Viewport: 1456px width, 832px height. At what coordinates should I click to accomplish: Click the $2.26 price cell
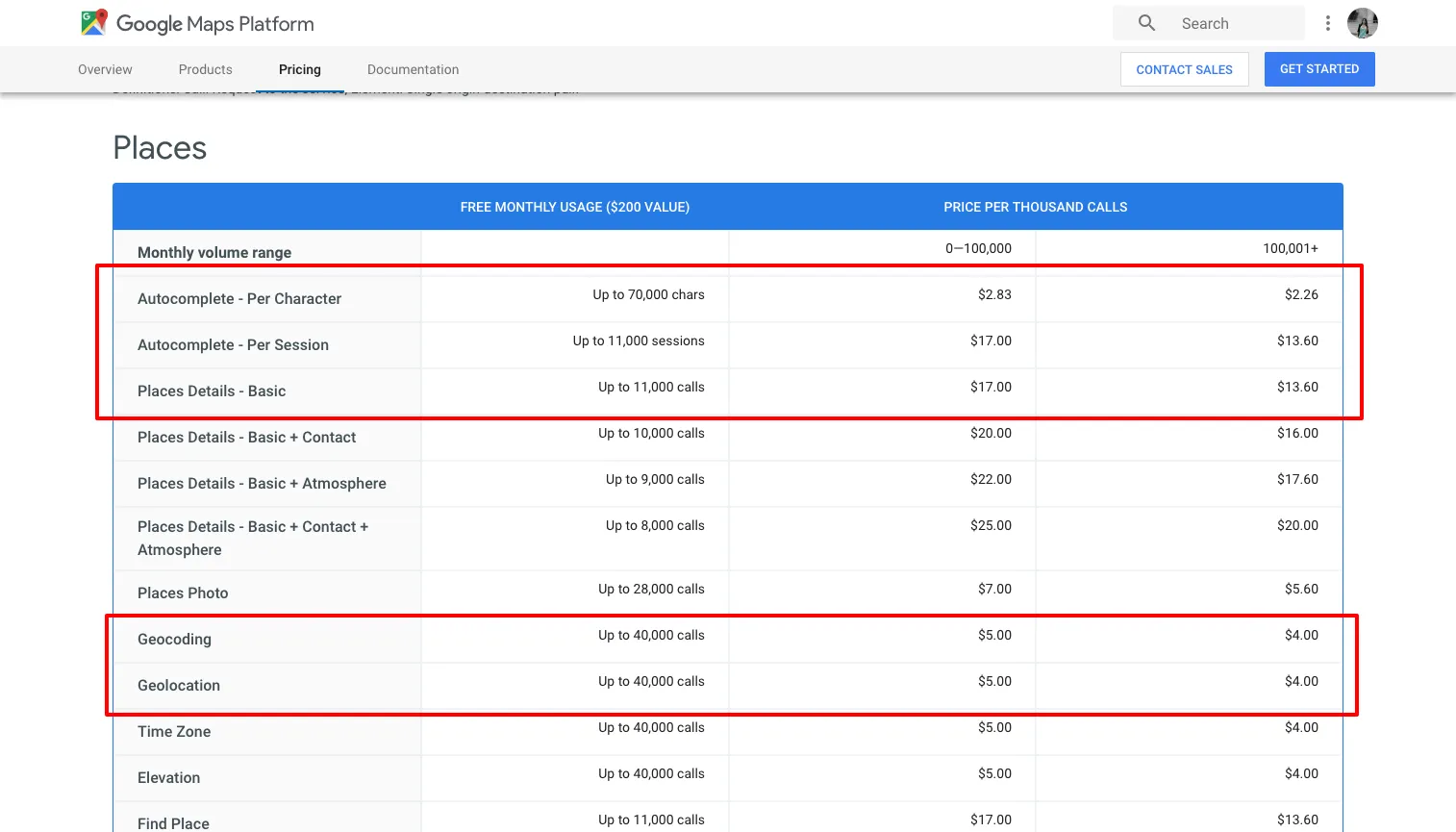pyautogui.click(x=1302, y=294)
